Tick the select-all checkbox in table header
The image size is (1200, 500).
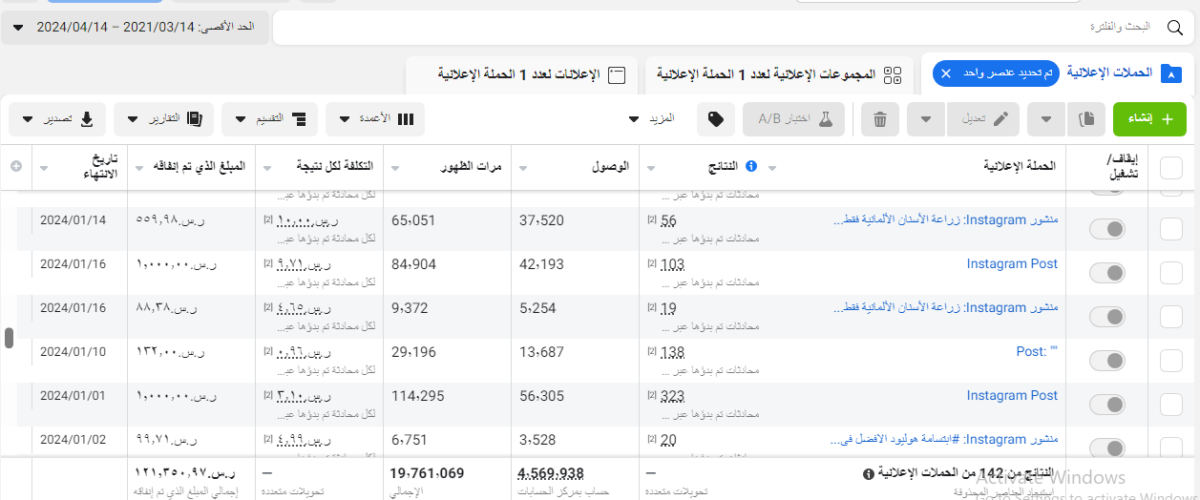[x=1171, y=168]
